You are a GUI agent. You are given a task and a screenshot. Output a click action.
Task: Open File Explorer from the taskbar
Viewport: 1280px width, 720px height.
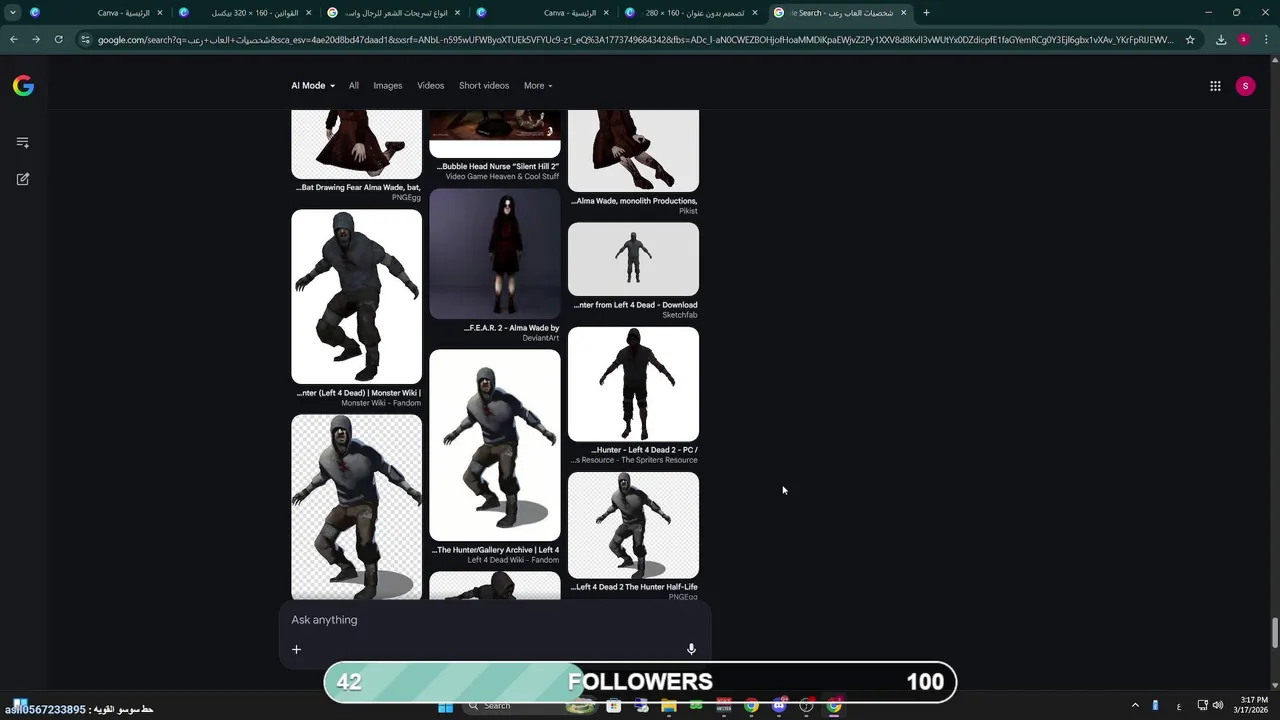pyautogui.click(x=669, y=706)
